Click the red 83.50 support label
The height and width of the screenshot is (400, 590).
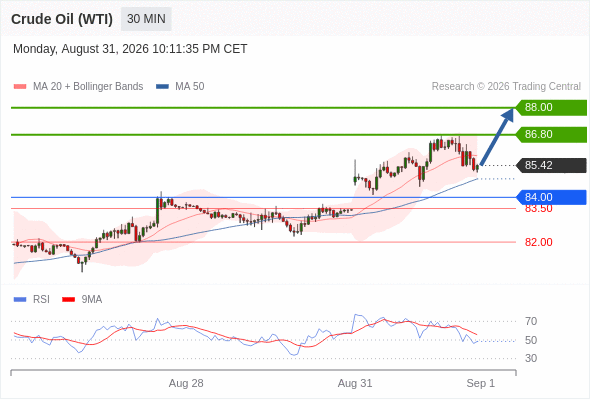tap(539, 209)
